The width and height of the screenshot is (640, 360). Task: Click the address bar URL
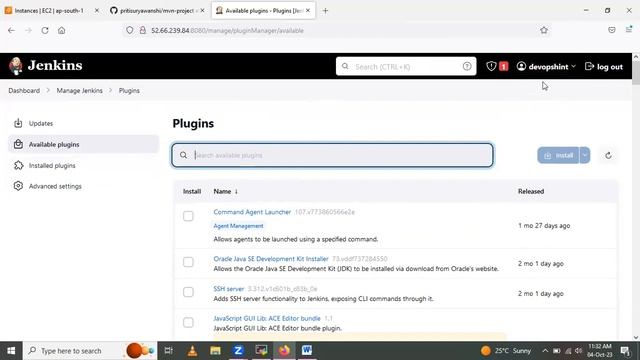pos(227,31)
